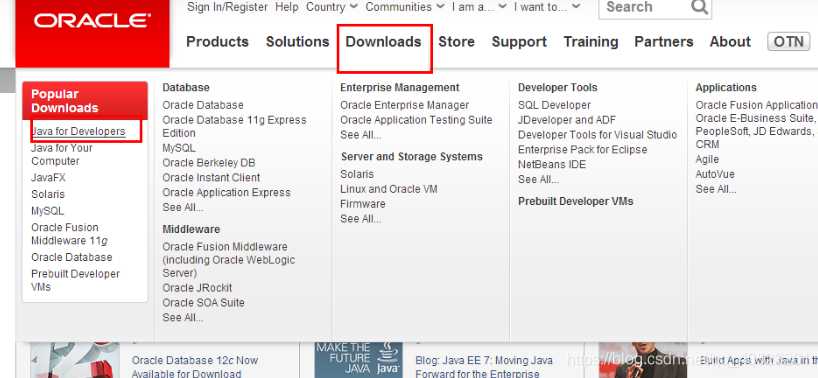
Task: Click the Database section heading
Action: pyautogui.click(x=186, y=88)
